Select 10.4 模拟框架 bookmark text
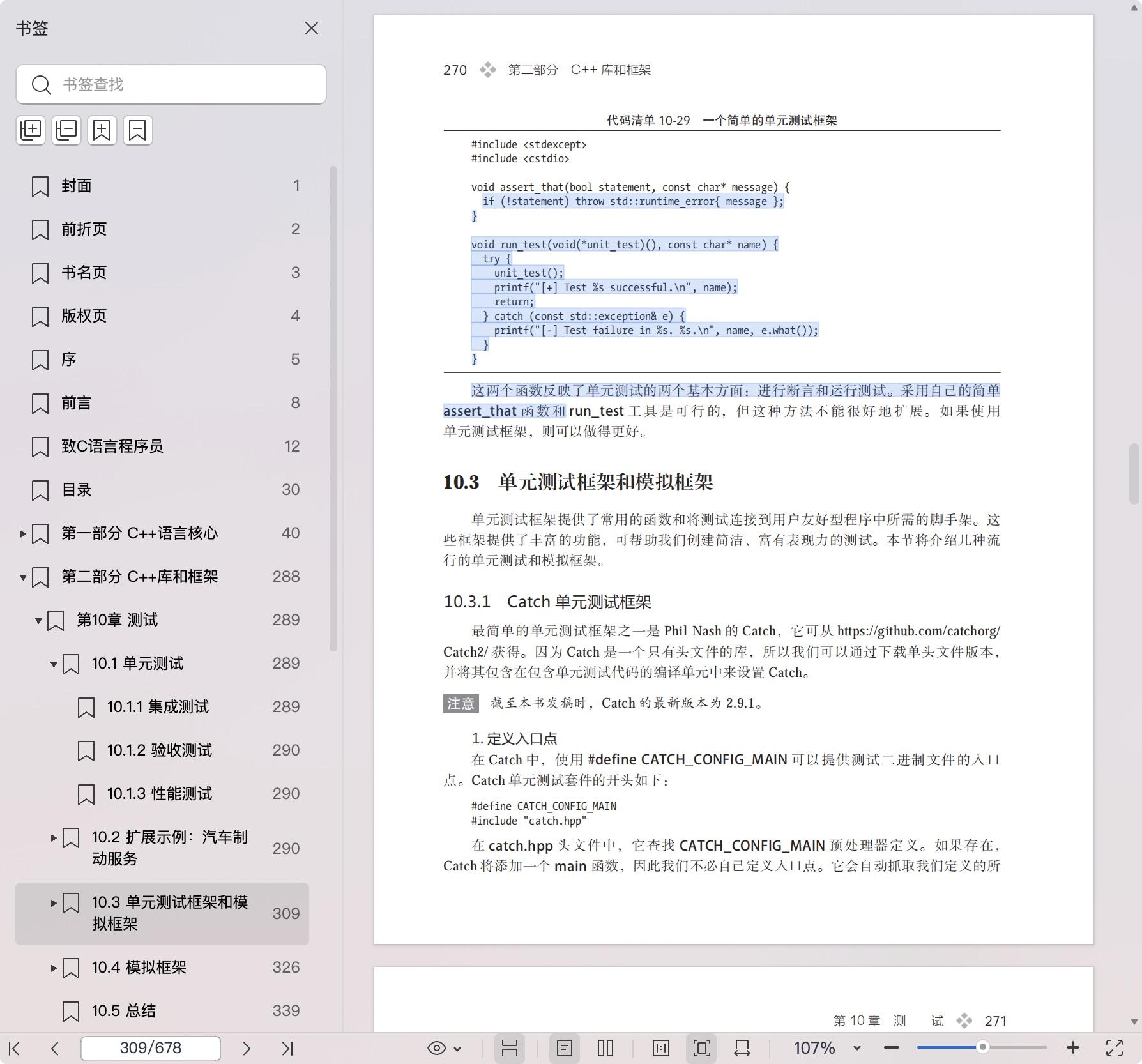1142x1064 pixels. coord(139,968)
